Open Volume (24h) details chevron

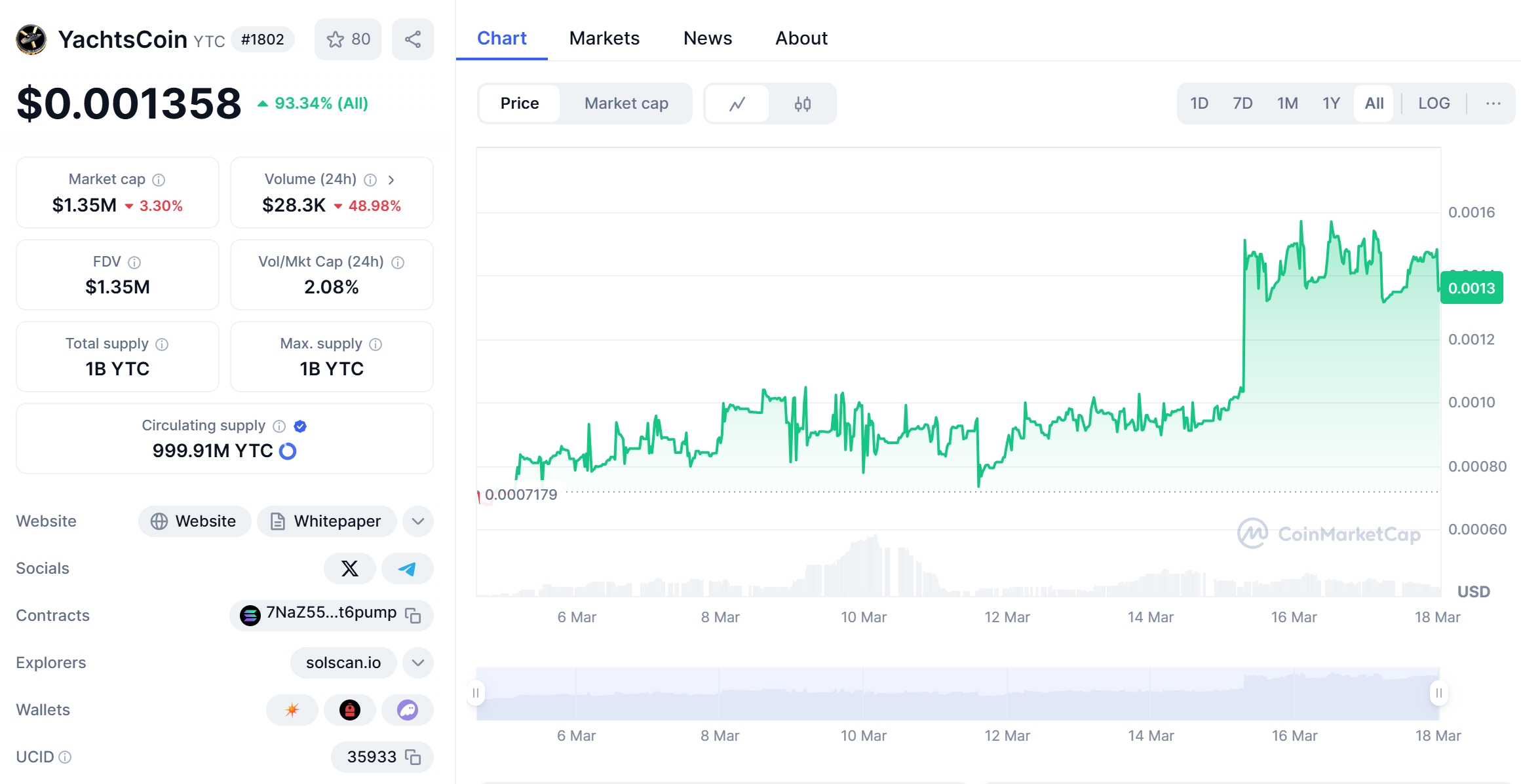click(391, 179)
